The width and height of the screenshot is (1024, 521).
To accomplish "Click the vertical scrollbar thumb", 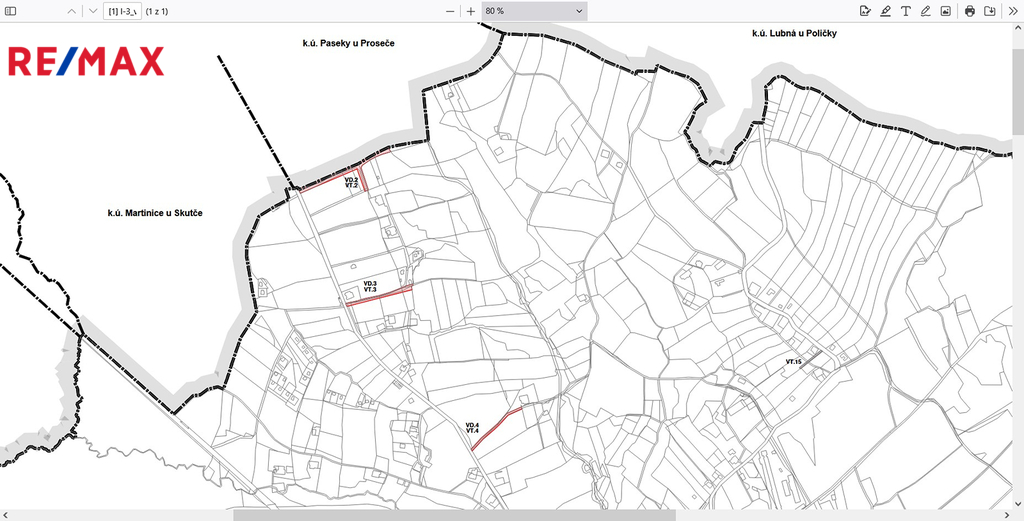I will coord(1017,90).
